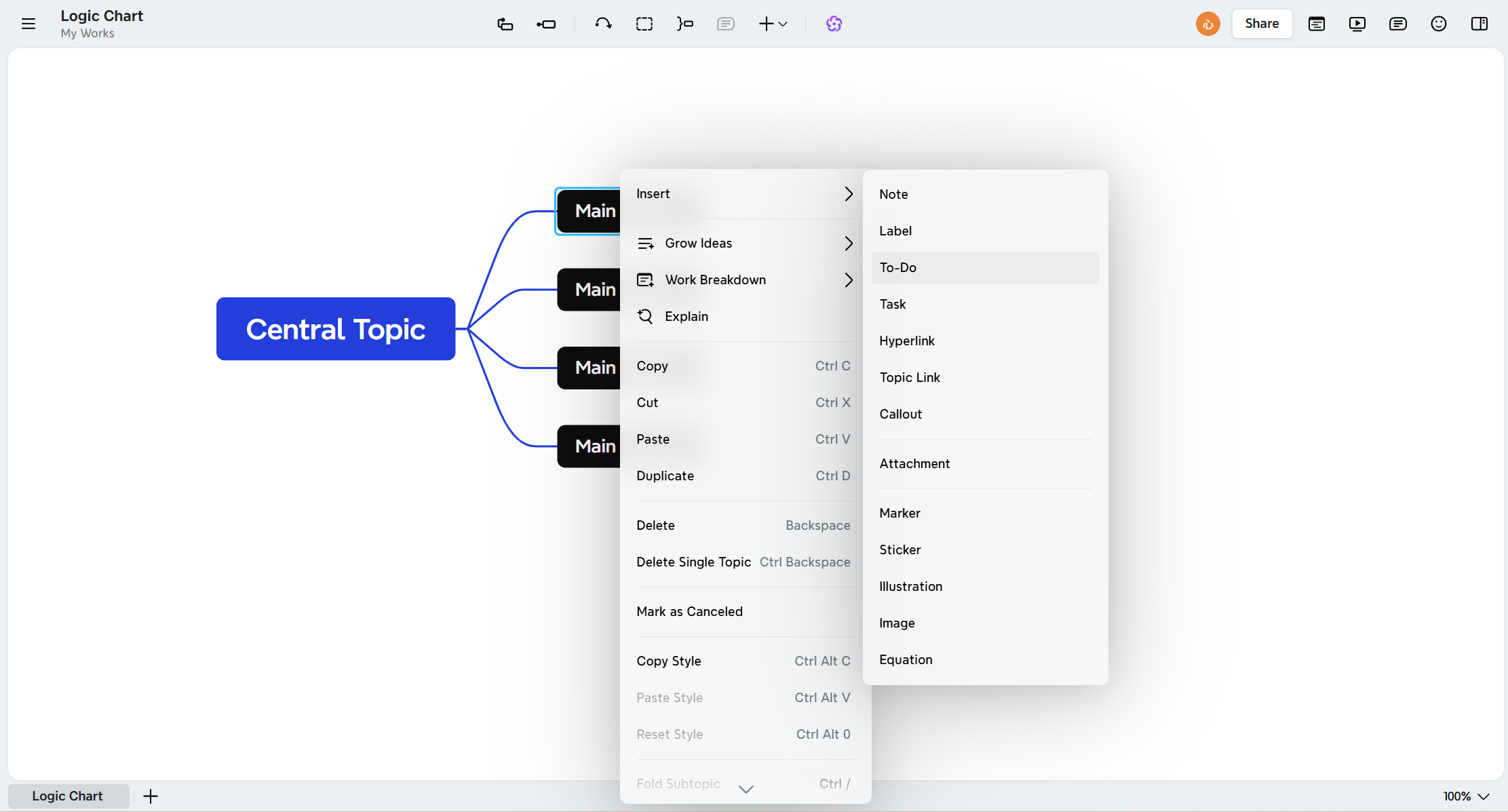
Task: Choose Copy in the context menu
Action: [745, 366]
